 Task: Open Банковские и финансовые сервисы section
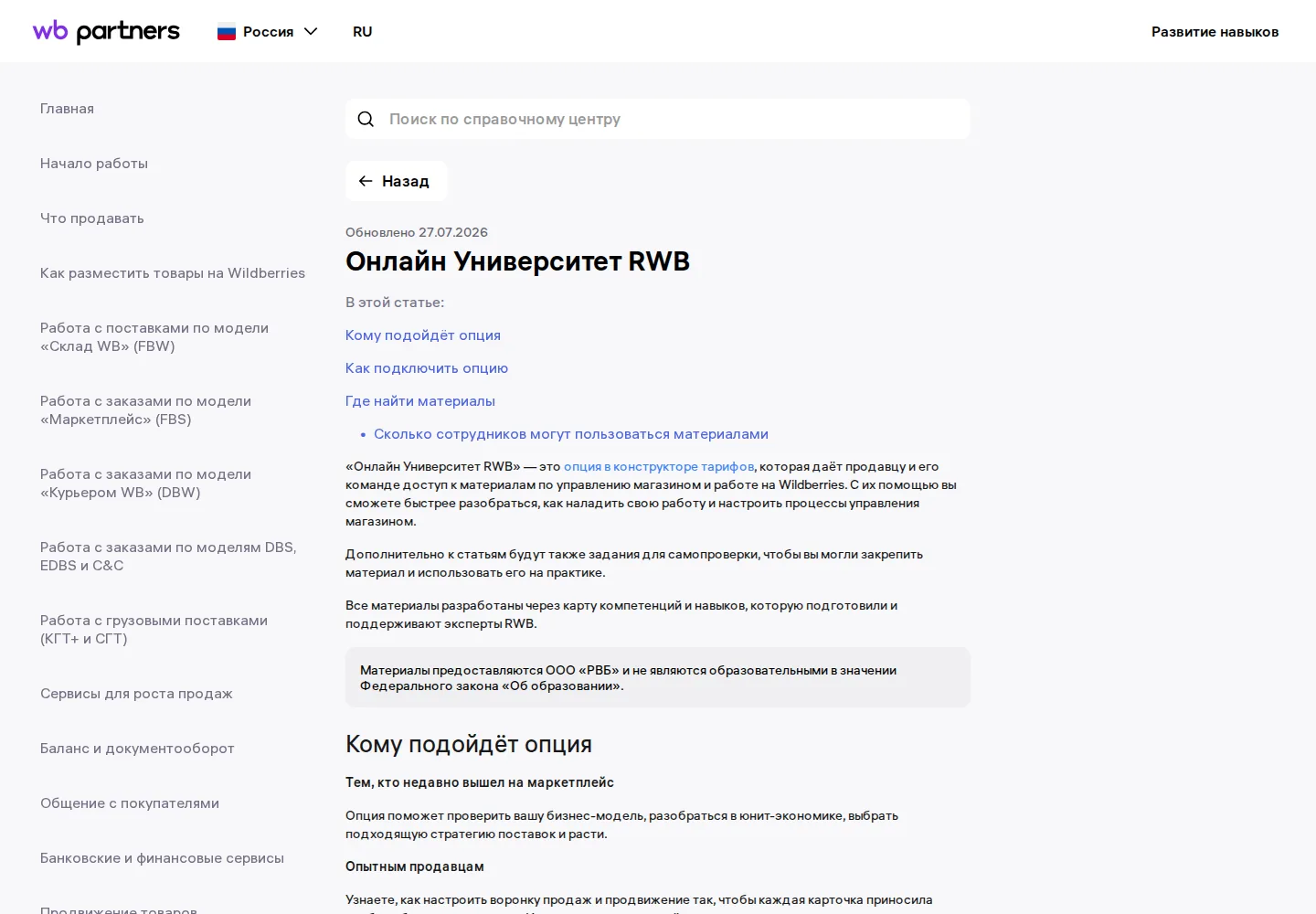(162, 858)
